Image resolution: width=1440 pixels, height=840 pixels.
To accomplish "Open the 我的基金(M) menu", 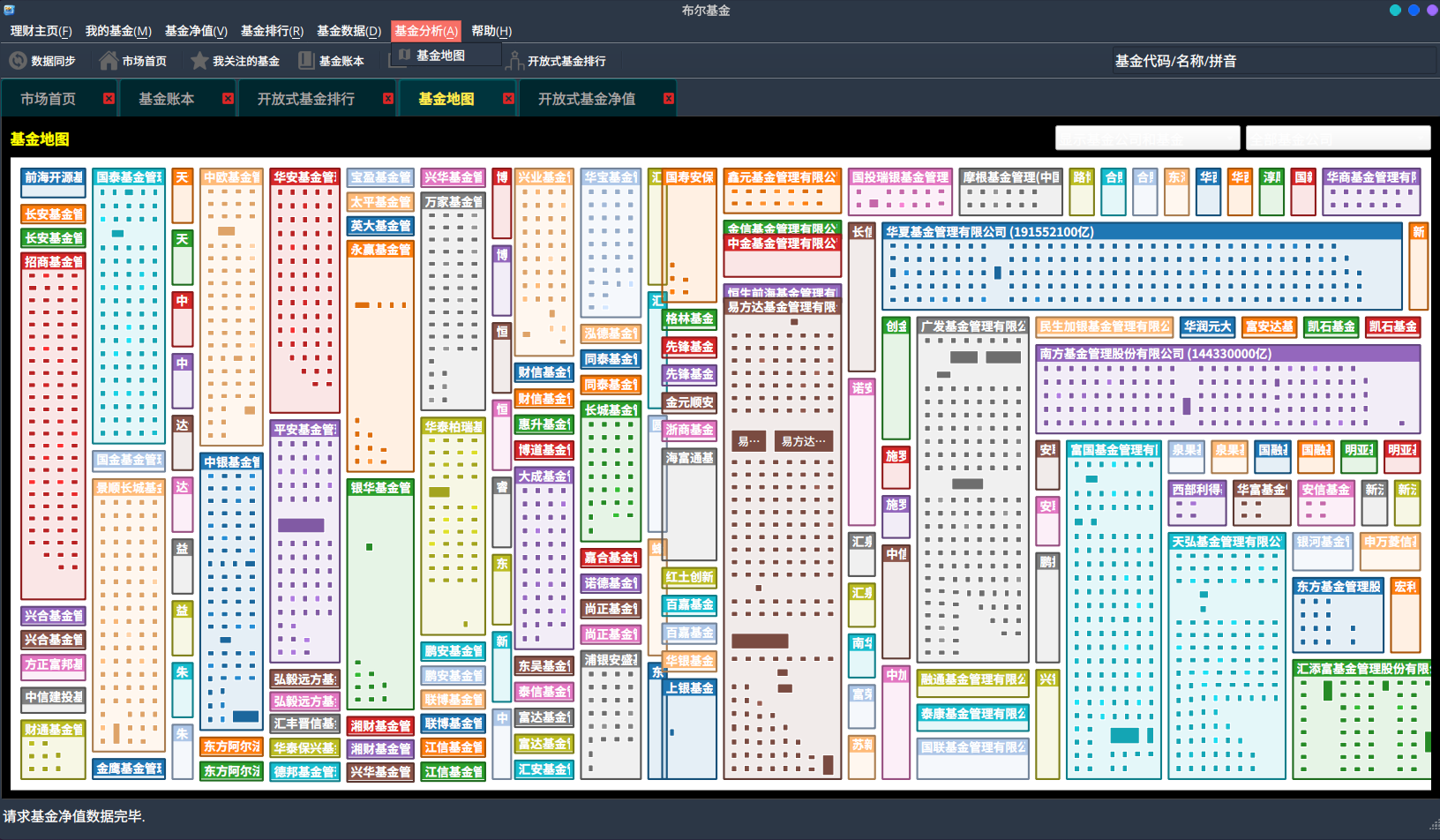I will [x=118, y=31].
